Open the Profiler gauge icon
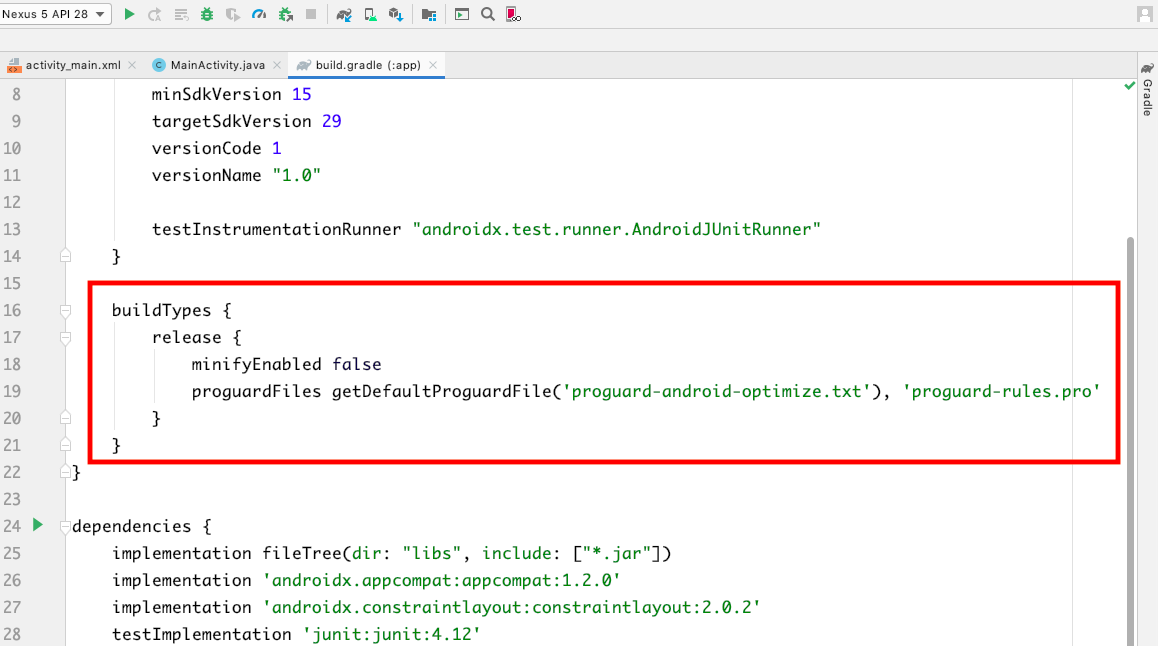1158x646 pixels. (259, 14)
